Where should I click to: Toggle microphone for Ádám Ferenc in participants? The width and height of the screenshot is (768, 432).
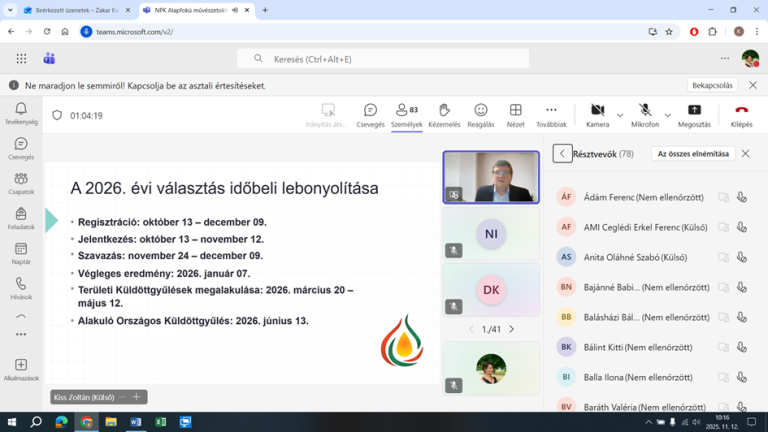[742, 198]
